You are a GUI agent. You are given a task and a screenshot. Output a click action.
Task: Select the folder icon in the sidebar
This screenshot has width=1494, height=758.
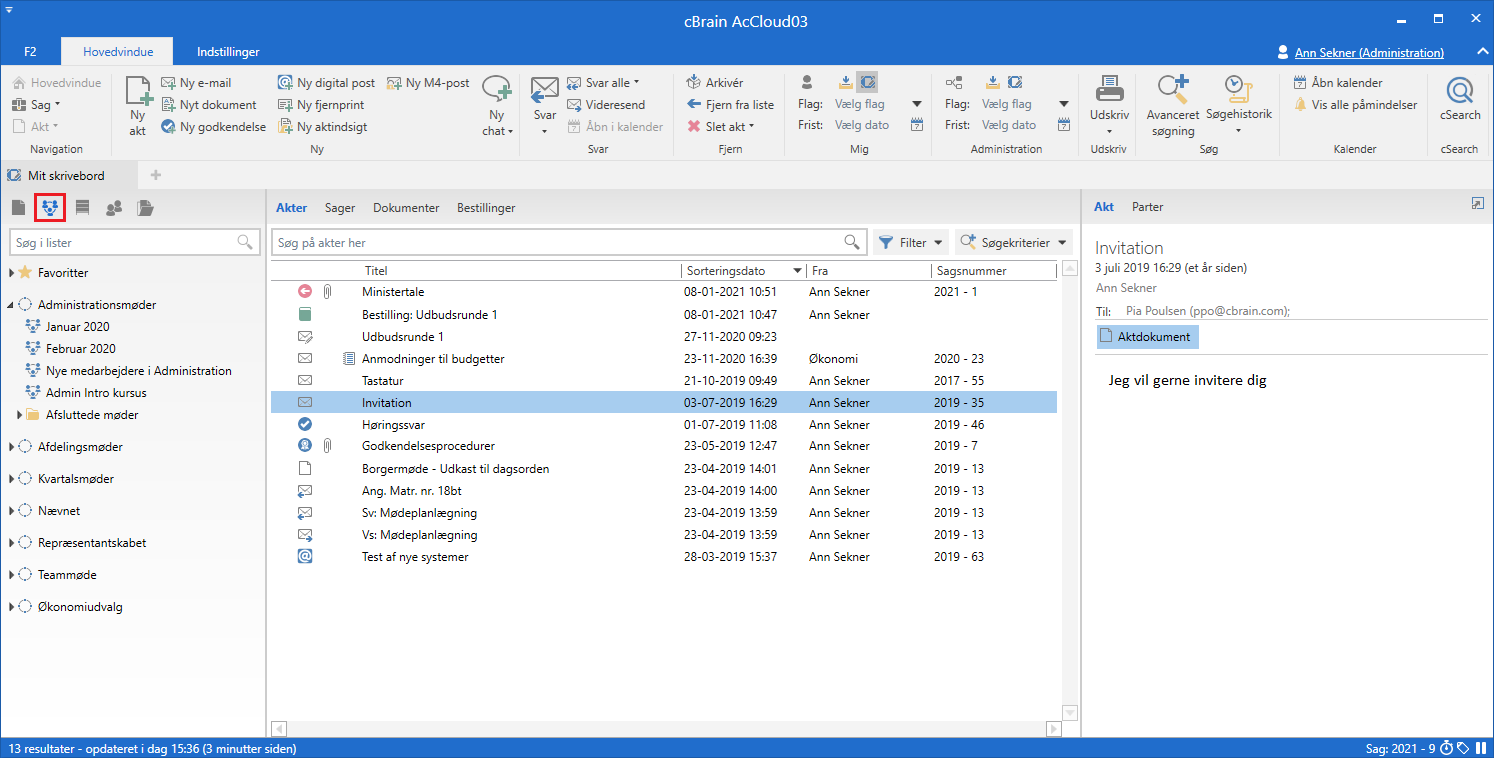pos(146,208)
